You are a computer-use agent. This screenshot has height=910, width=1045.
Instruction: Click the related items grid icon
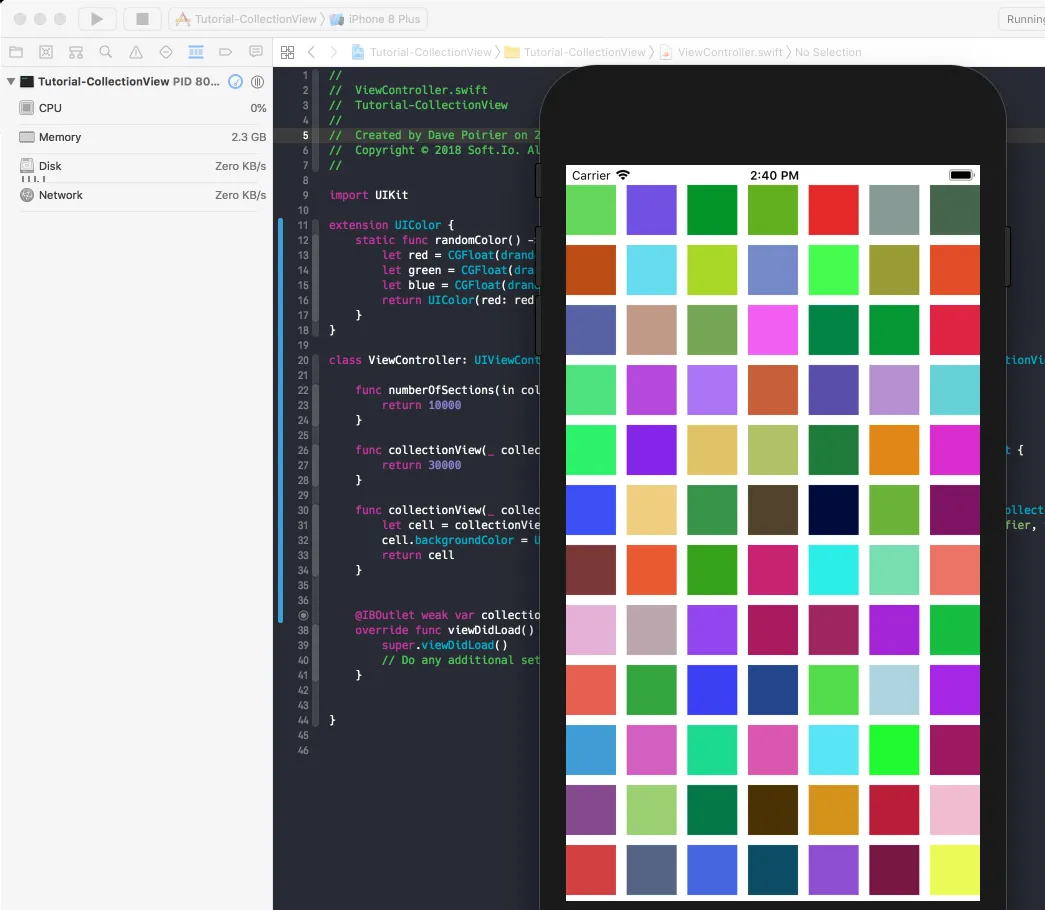click(x=287, y=52)
